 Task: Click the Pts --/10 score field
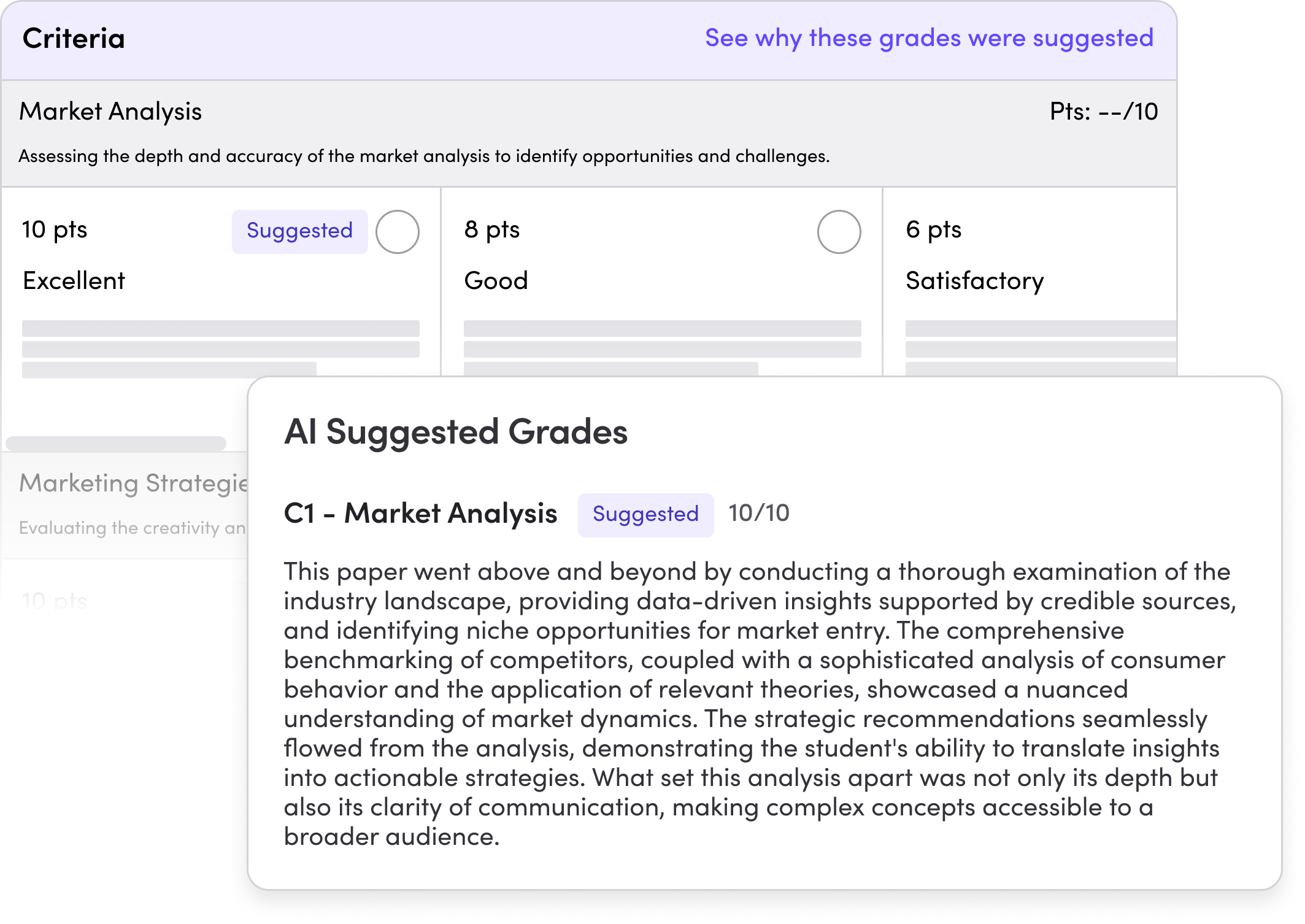1103,112
